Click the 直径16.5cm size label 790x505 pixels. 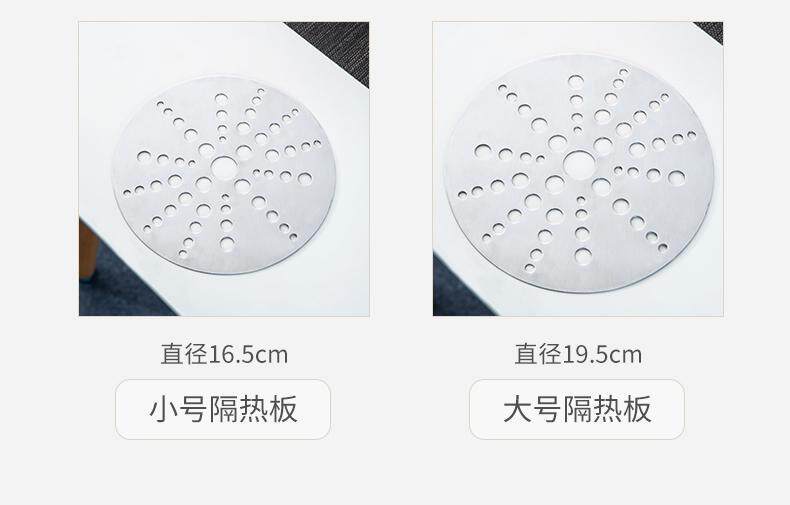[224, 354]
